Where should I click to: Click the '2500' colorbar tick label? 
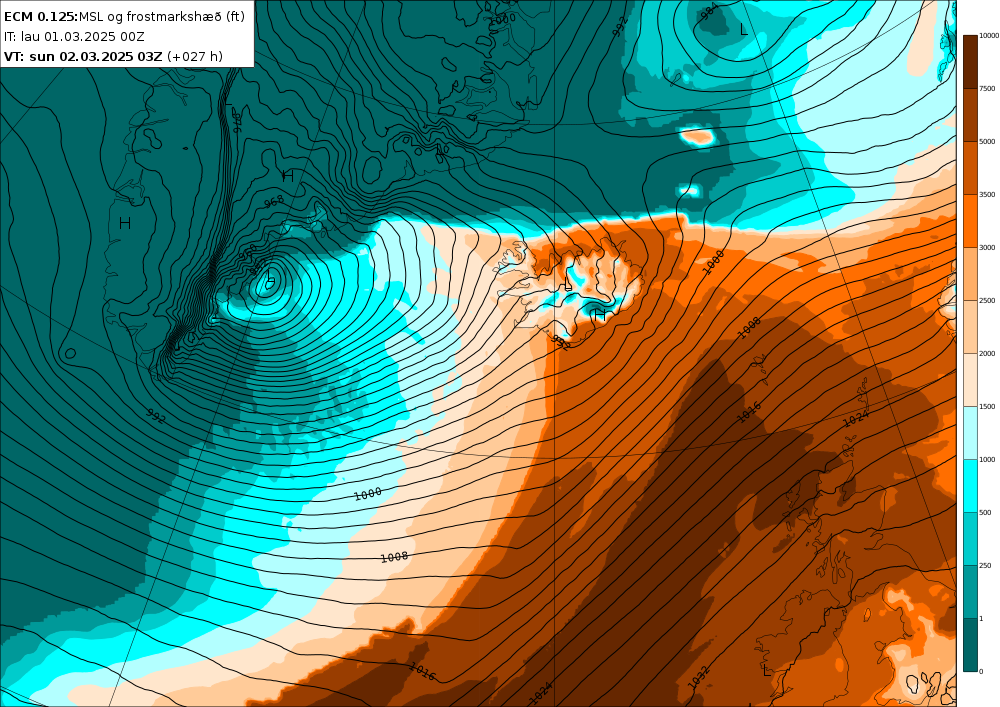pyautogui.click(x=987, y=300)
